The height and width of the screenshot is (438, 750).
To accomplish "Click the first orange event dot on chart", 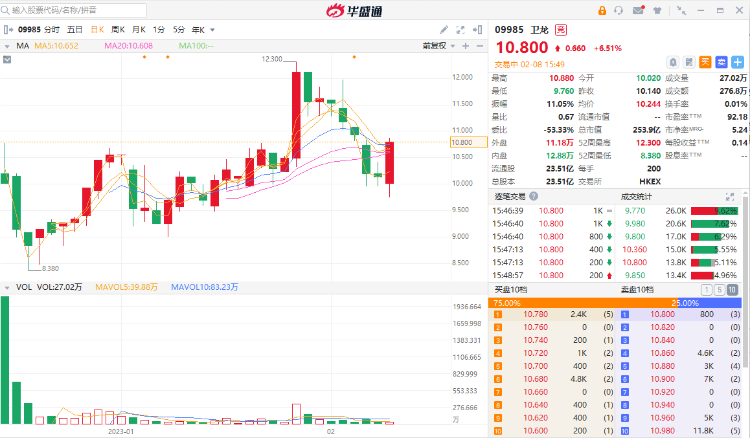I will tap(144, 57).
